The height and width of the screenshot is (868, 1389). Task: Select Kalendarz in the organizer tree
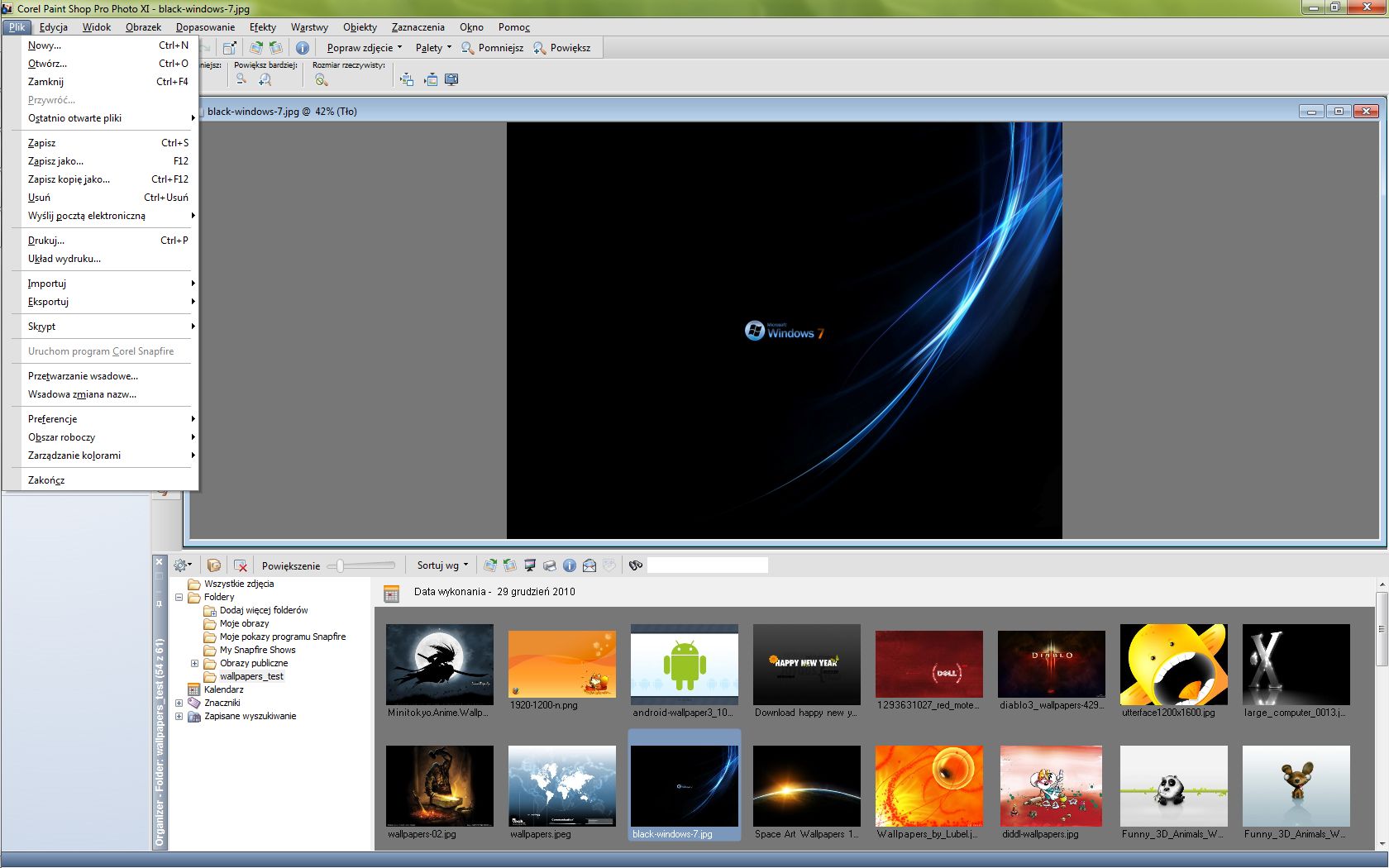coord(223,689)
